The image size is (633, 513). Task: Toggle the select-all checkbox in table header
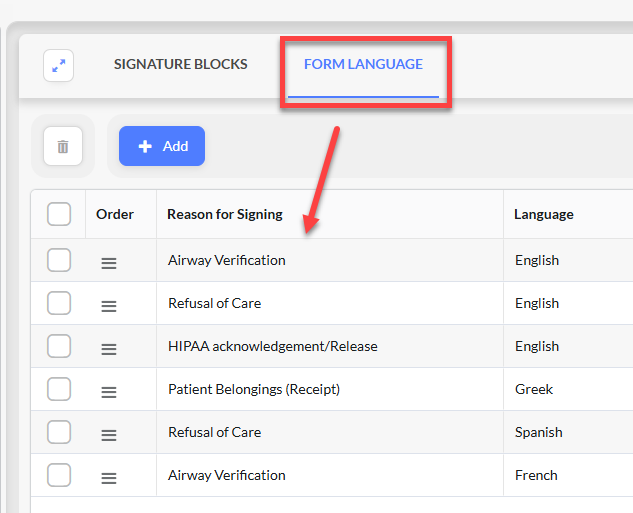coord(59,214)
